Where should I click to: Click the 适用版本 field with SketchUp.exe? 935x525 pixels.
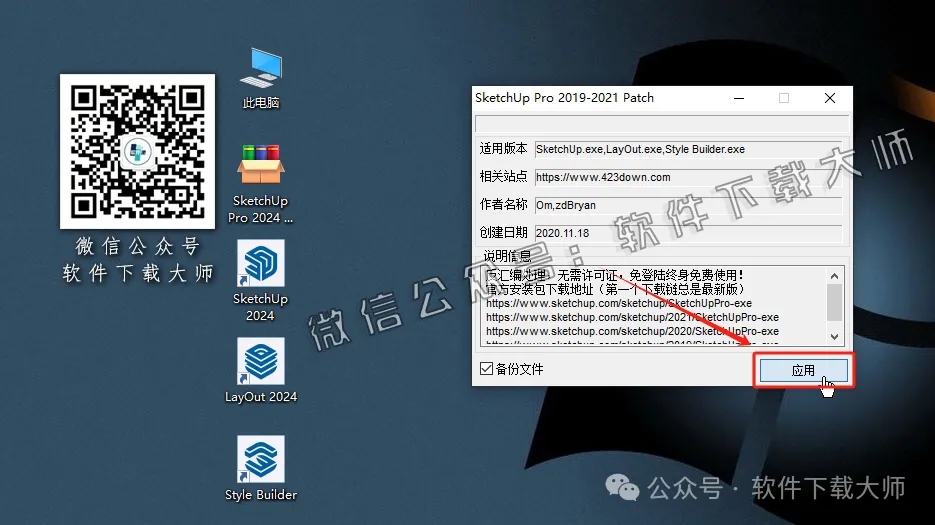point(688,149)
